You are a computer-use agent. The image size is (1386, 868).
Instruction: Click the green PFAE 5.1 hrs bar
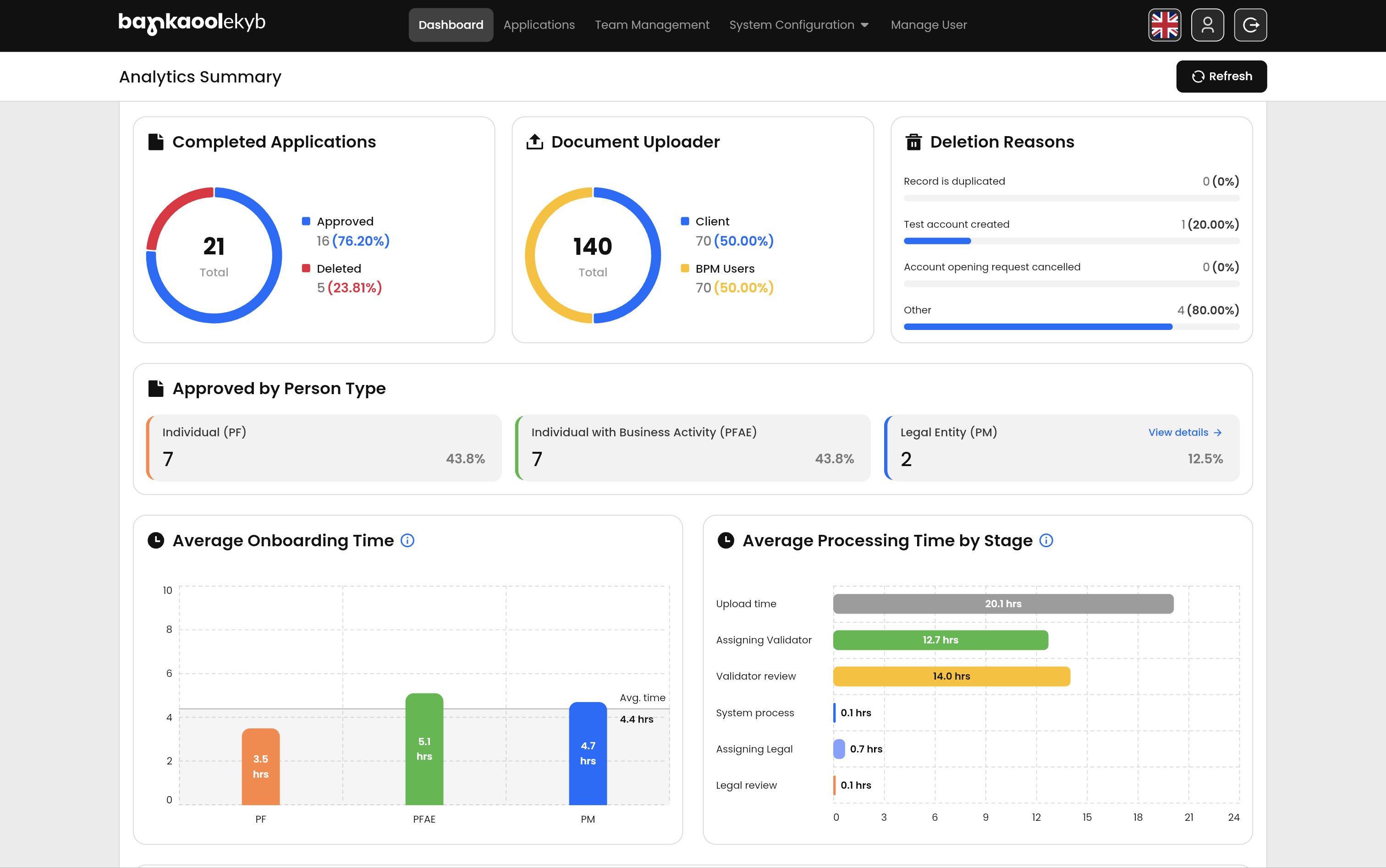[x=424, y=749]
